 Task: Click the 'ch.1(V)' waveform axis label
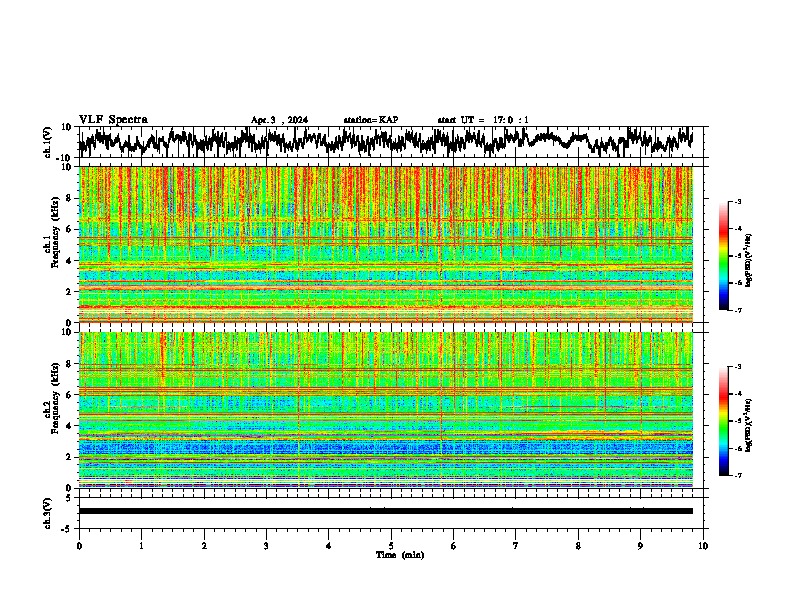[48, 142]
